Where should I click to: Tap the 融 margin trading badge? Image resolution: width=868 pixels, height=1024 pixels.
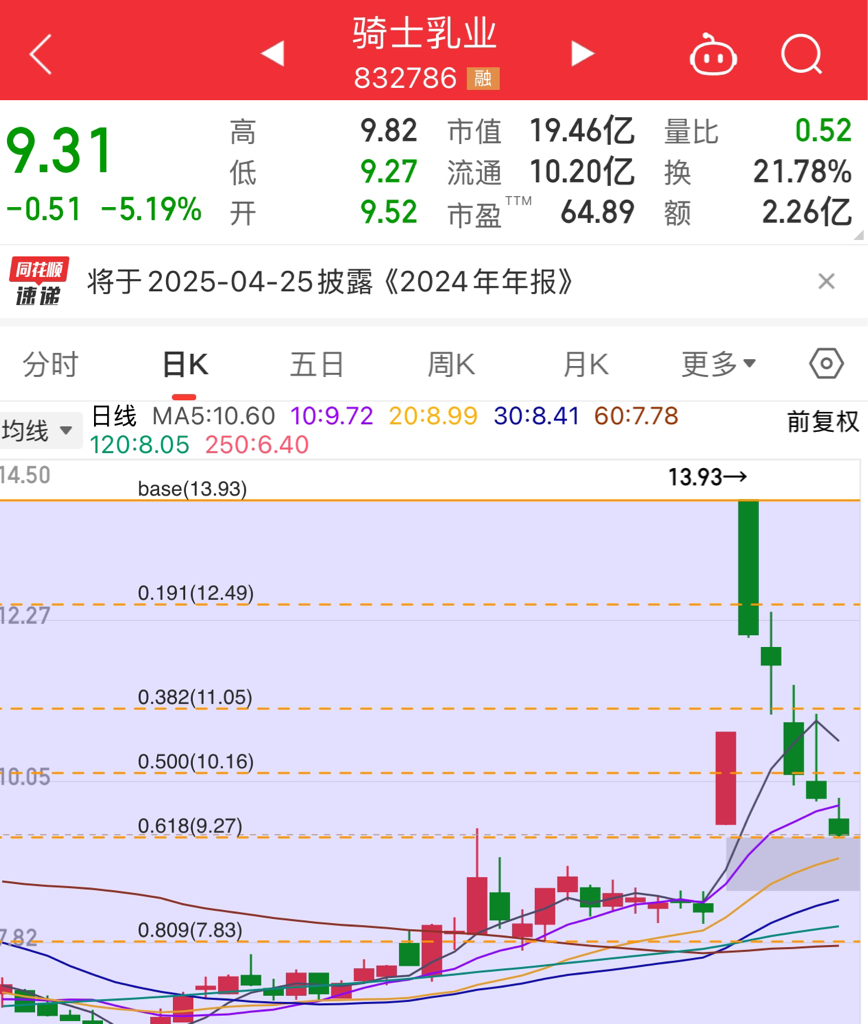[x=483, y=78]
